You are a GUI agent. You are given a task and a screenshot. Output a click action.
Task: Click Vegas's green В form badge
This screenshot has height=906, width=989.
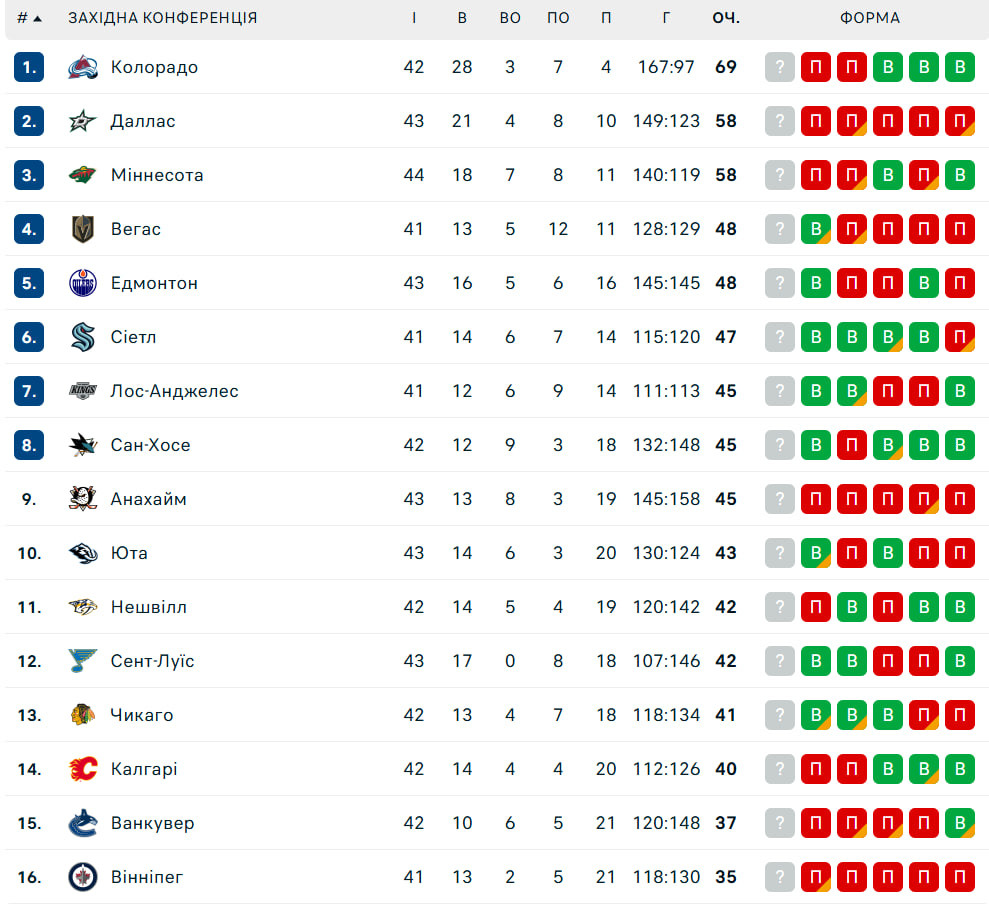pos(816,229)
